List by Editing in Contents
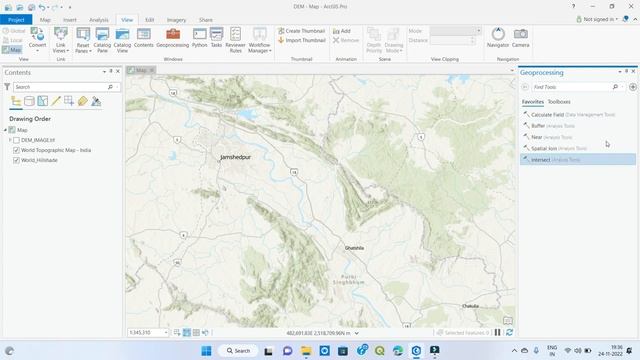Image resolution: width=640 pixels, height=360 pixels. (56, 101)
